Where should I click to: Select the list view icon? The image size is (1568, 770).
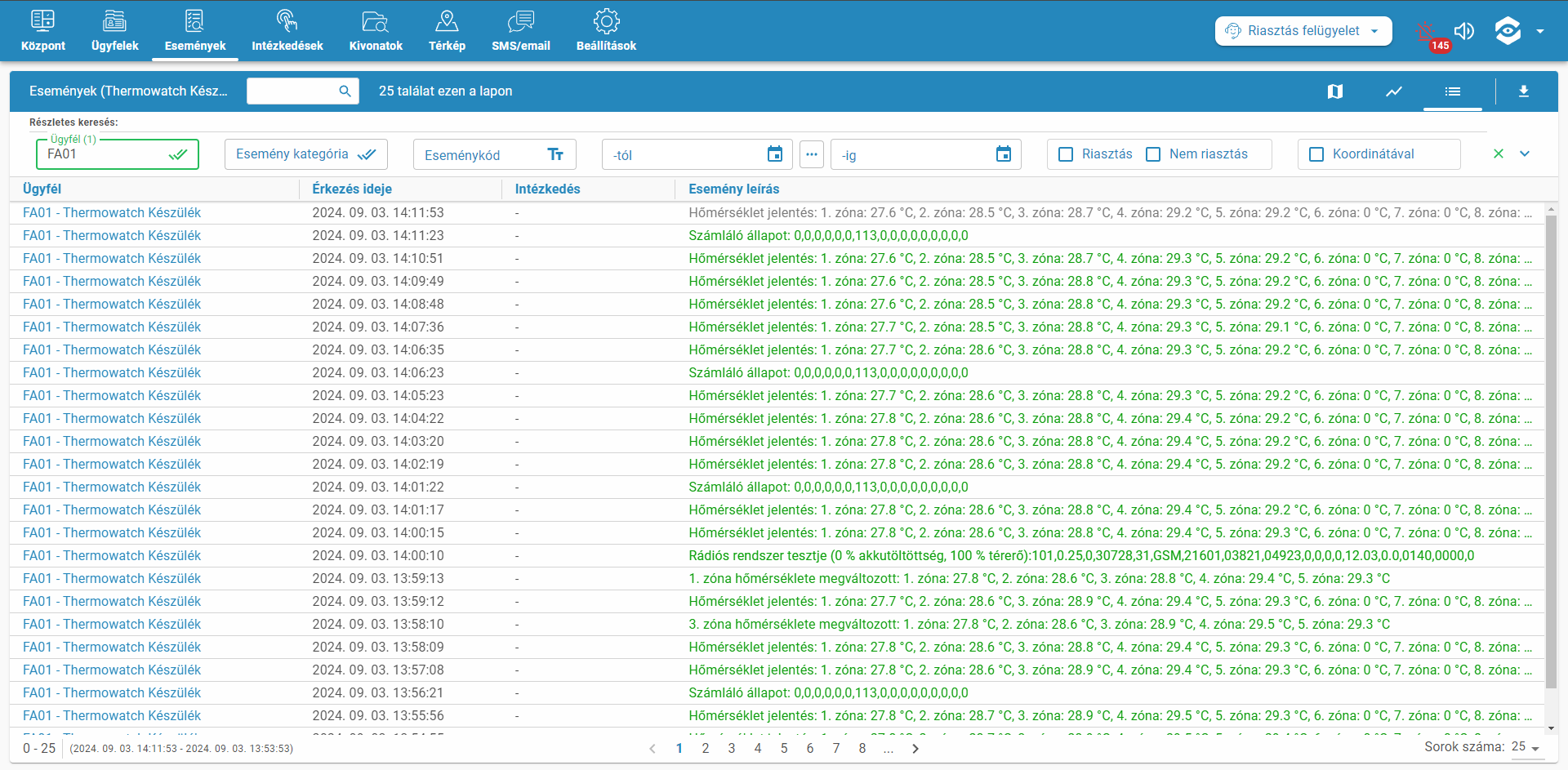[x=1453, y=91]
